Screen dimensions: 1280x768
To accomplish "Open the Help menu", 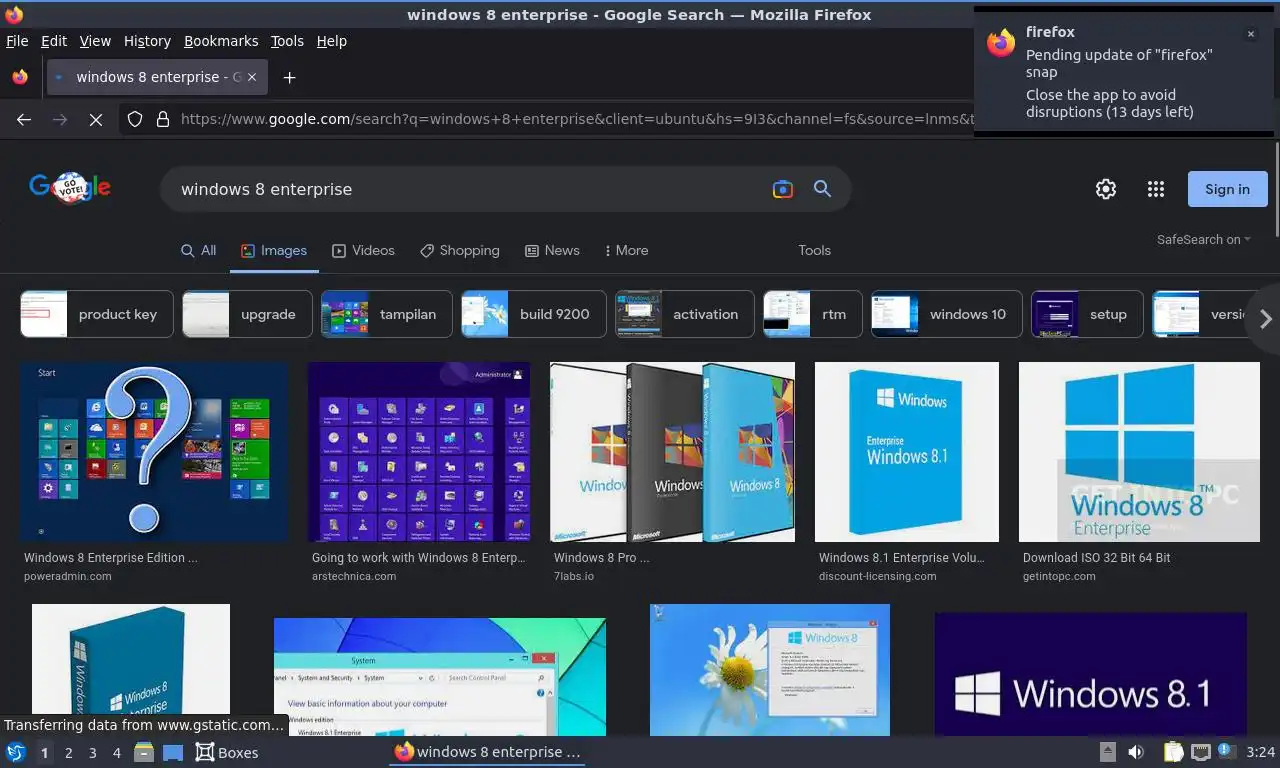I will pos(331,41).
